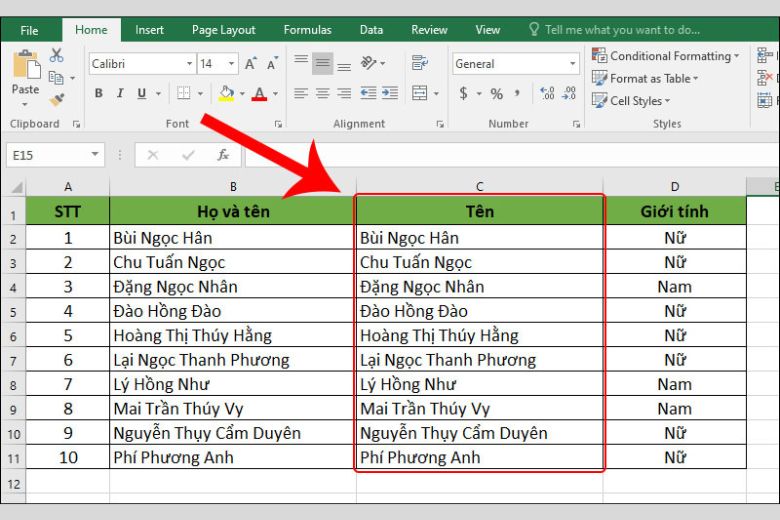Apply the yellow fill color bucket
This screenshot has height=520, width=780.
(226, 93)
